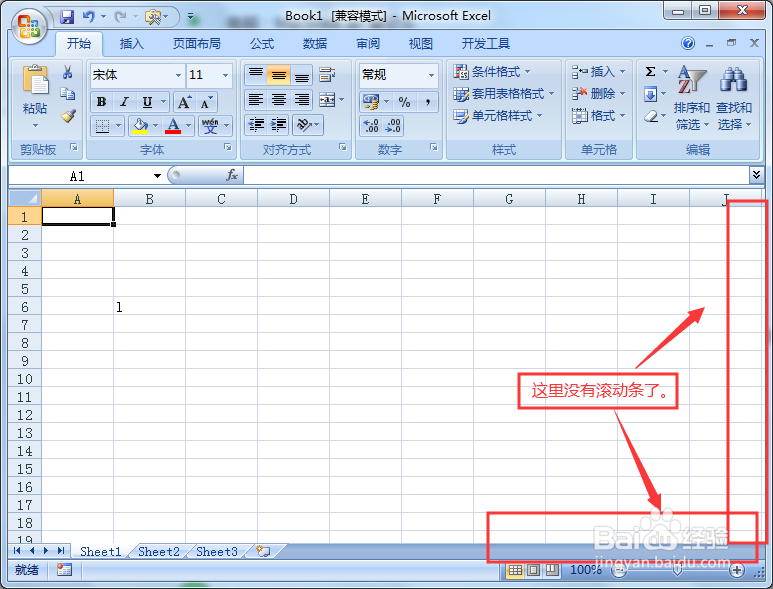Toggle wrap text in cell
This screenshot has height=589, width=773.
tap(327, 75)
